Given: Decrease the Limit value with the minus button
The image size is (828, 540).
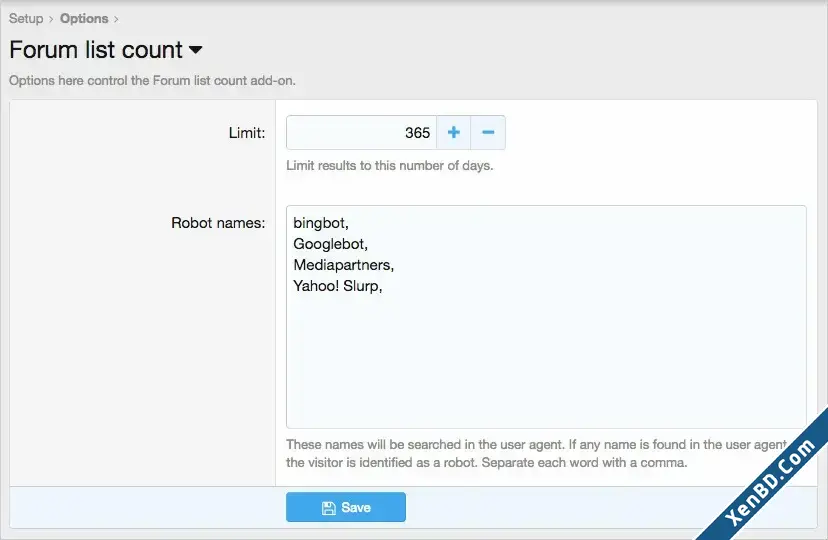Looking at the screenshot, I should pos(488,132).
